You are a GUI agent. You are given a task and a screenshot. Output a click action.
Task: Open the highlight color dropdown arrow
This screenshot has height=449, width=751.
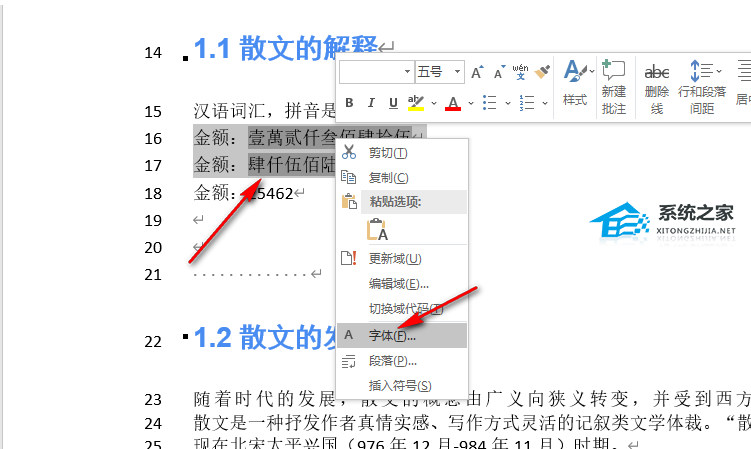(434, 103)
